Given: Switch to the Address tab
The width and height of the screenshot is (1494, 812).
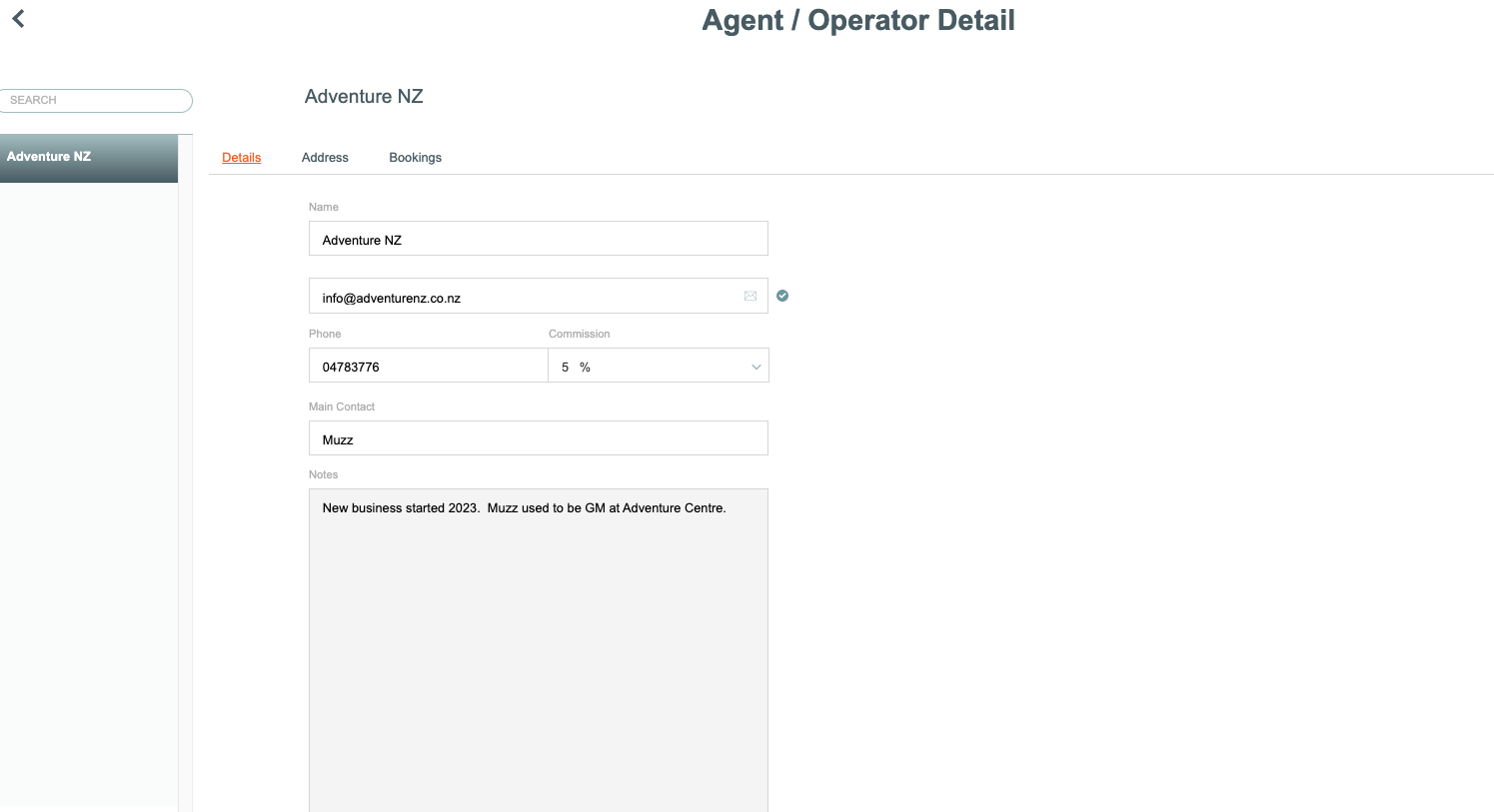Looking at the screenshot, I should pyautogui.click(x=325, y=158).
